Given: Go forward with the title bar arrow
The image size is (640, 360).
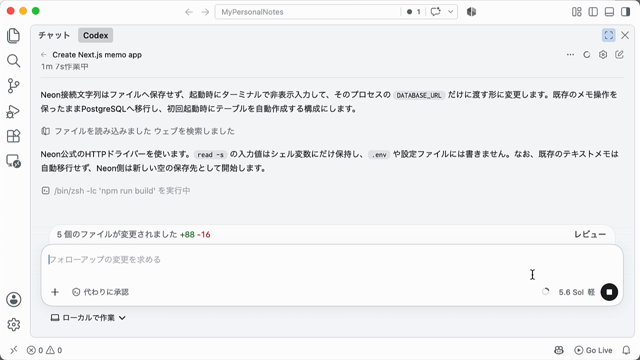Looking at the screenshot, I should pos(205,12).
